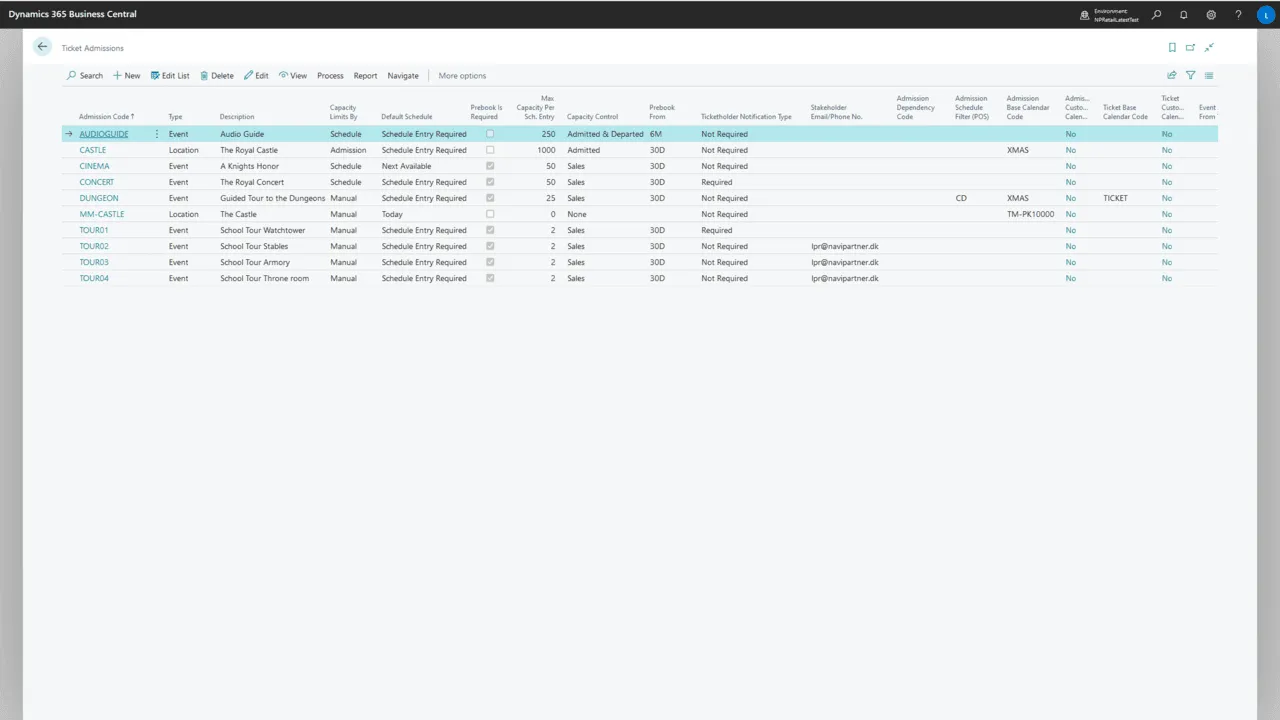
Task: Open the help question mark
Action: click(x=1238, y=15)
